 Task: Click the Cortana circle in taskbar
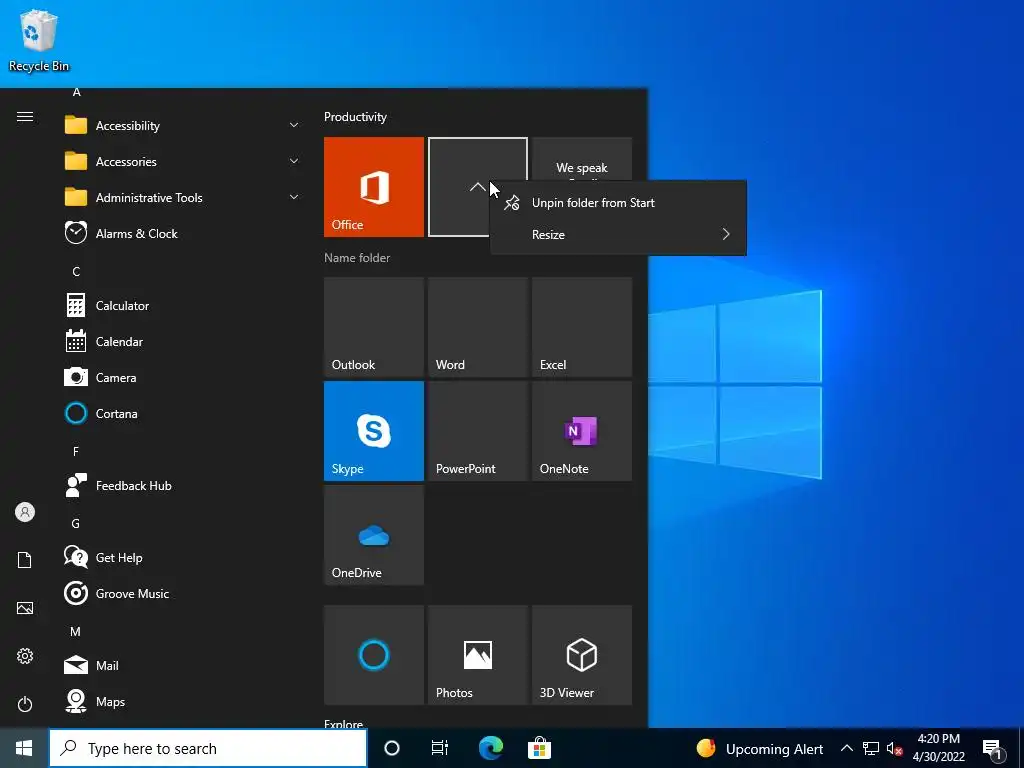click(392, 748)
